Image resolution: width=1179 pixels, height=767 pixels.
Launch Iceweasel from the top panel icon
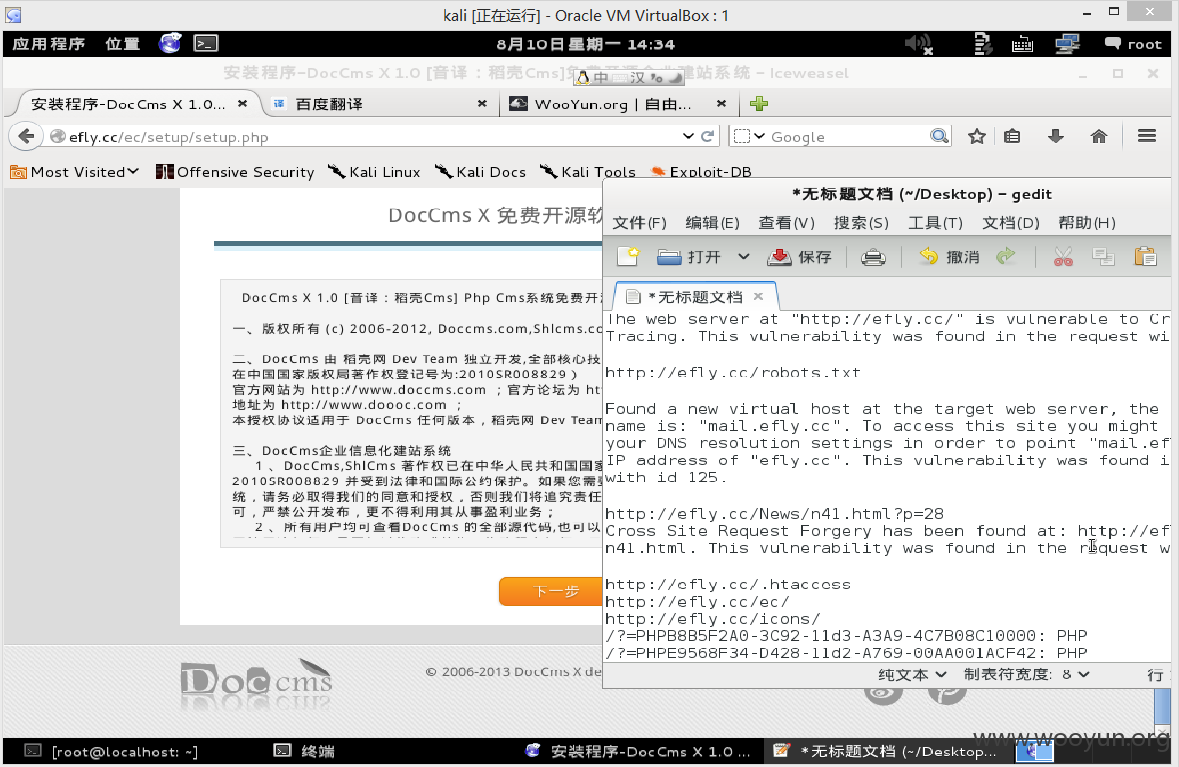(x=170, y=44)
